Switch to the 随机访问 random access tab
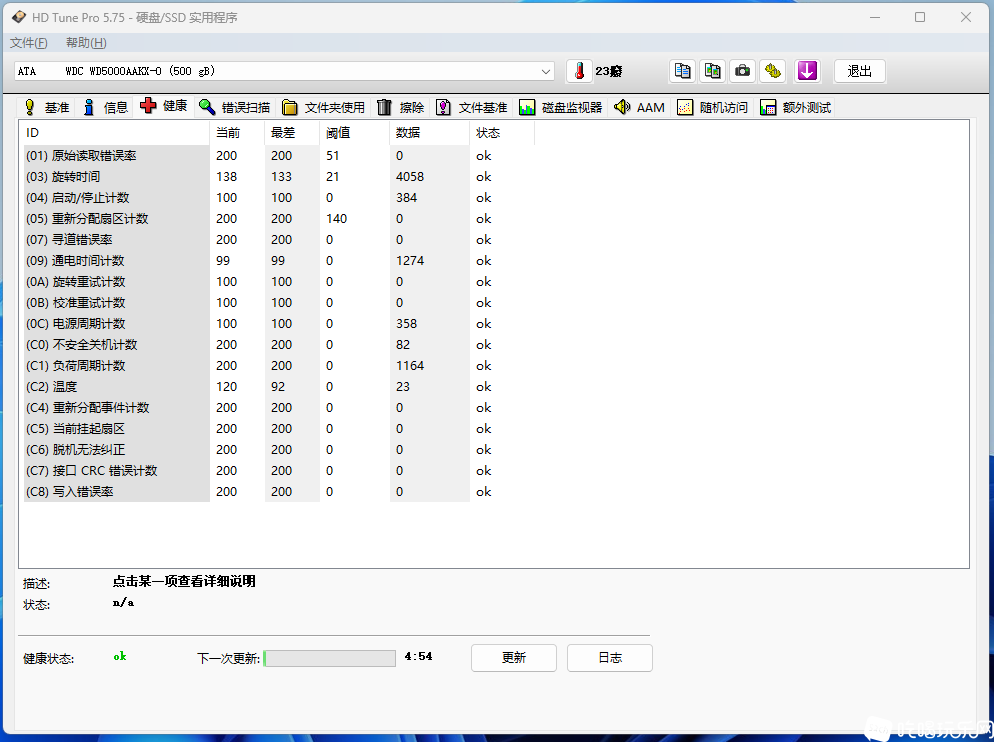Screen dimensions: 994x742 pos(713,107)
